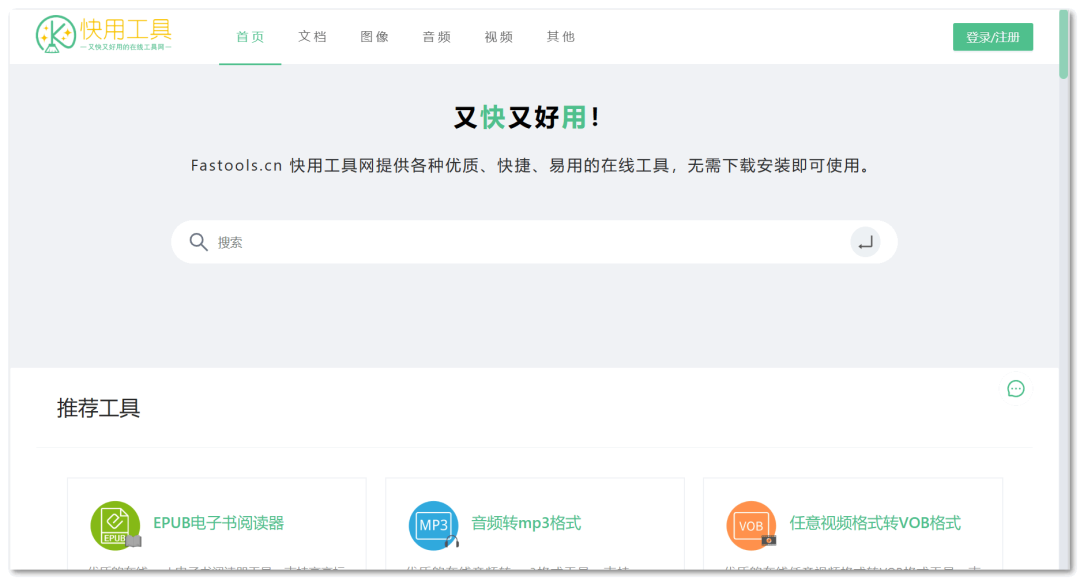The image size is (1080, 580).
Task: Click the orange VOB converter icon
Action: tap(750, 524)
